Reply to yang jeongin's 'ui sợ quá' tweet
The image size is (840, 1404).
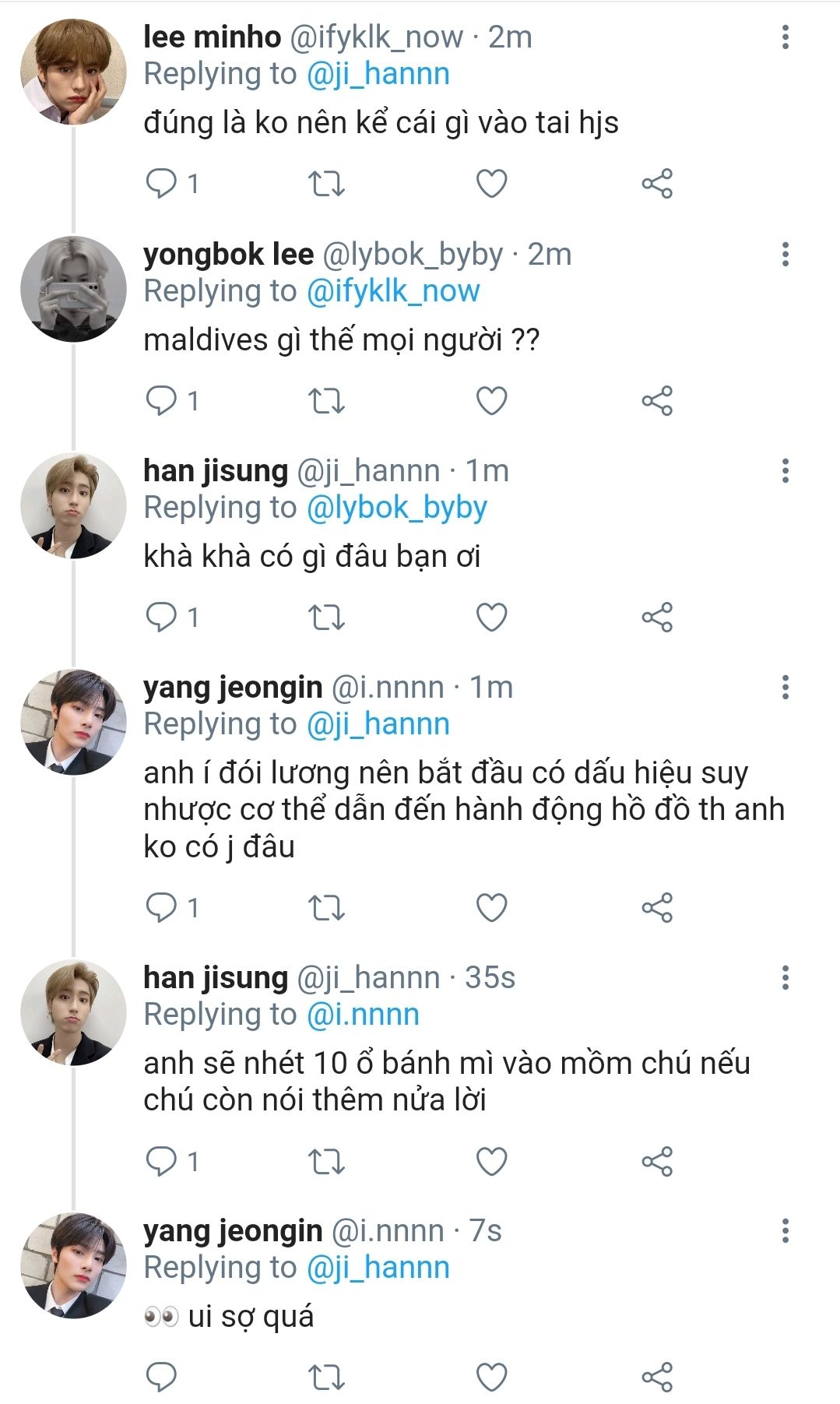[162, 1377]
